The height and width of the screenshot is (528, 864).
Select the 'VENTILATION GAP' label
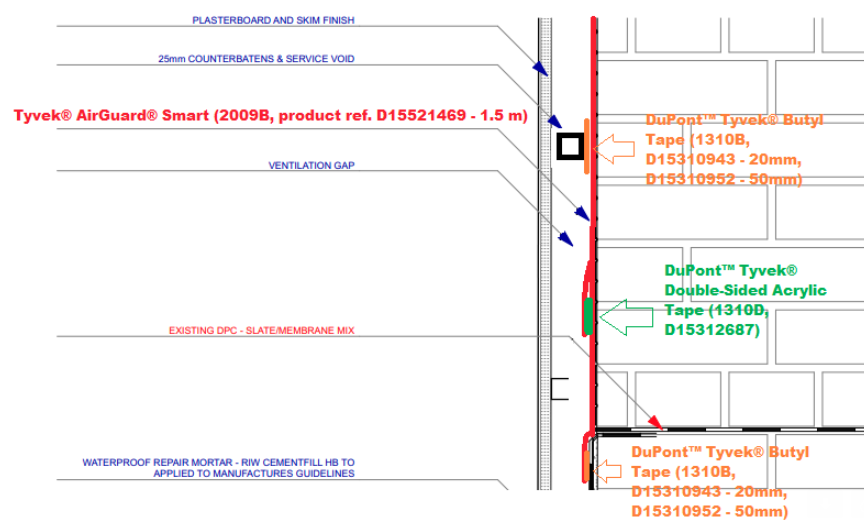point(311,165)
